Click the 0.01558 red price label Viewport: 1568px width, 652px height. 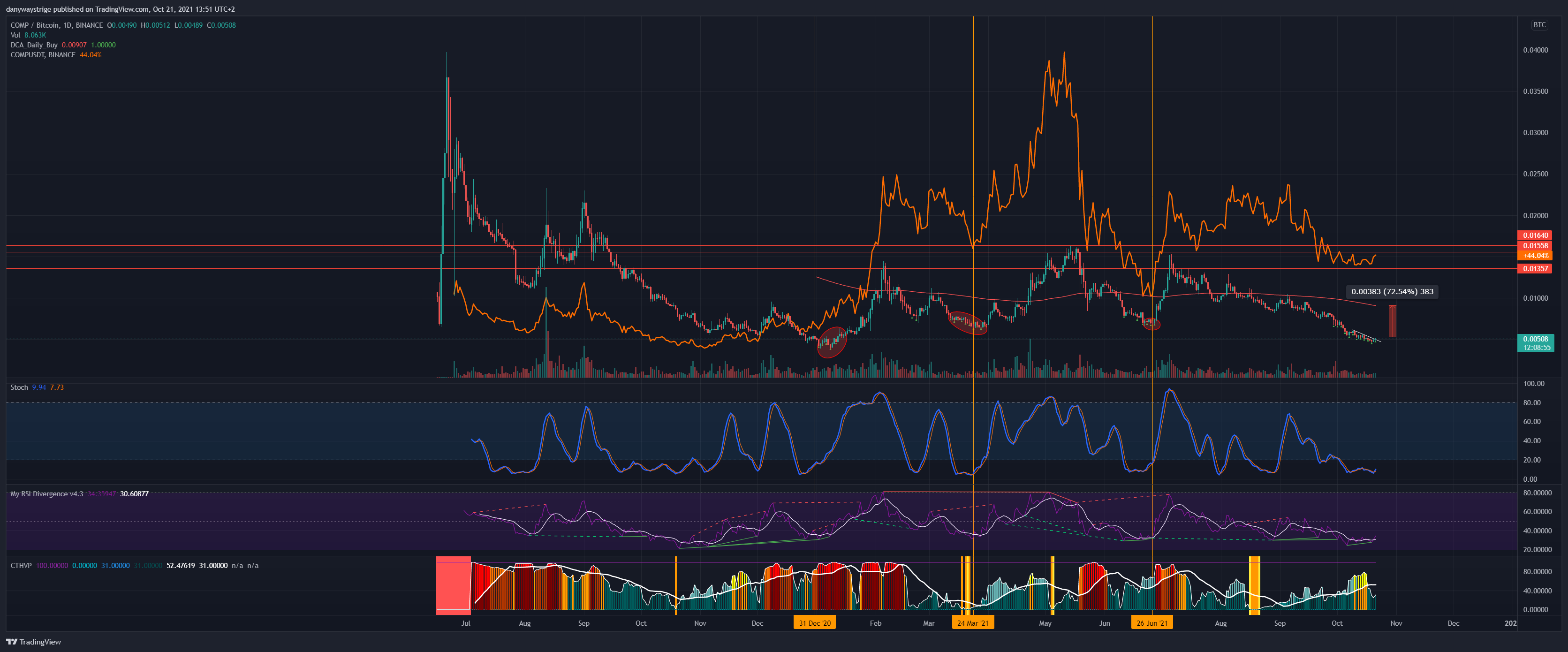(x=1535, y=246)
